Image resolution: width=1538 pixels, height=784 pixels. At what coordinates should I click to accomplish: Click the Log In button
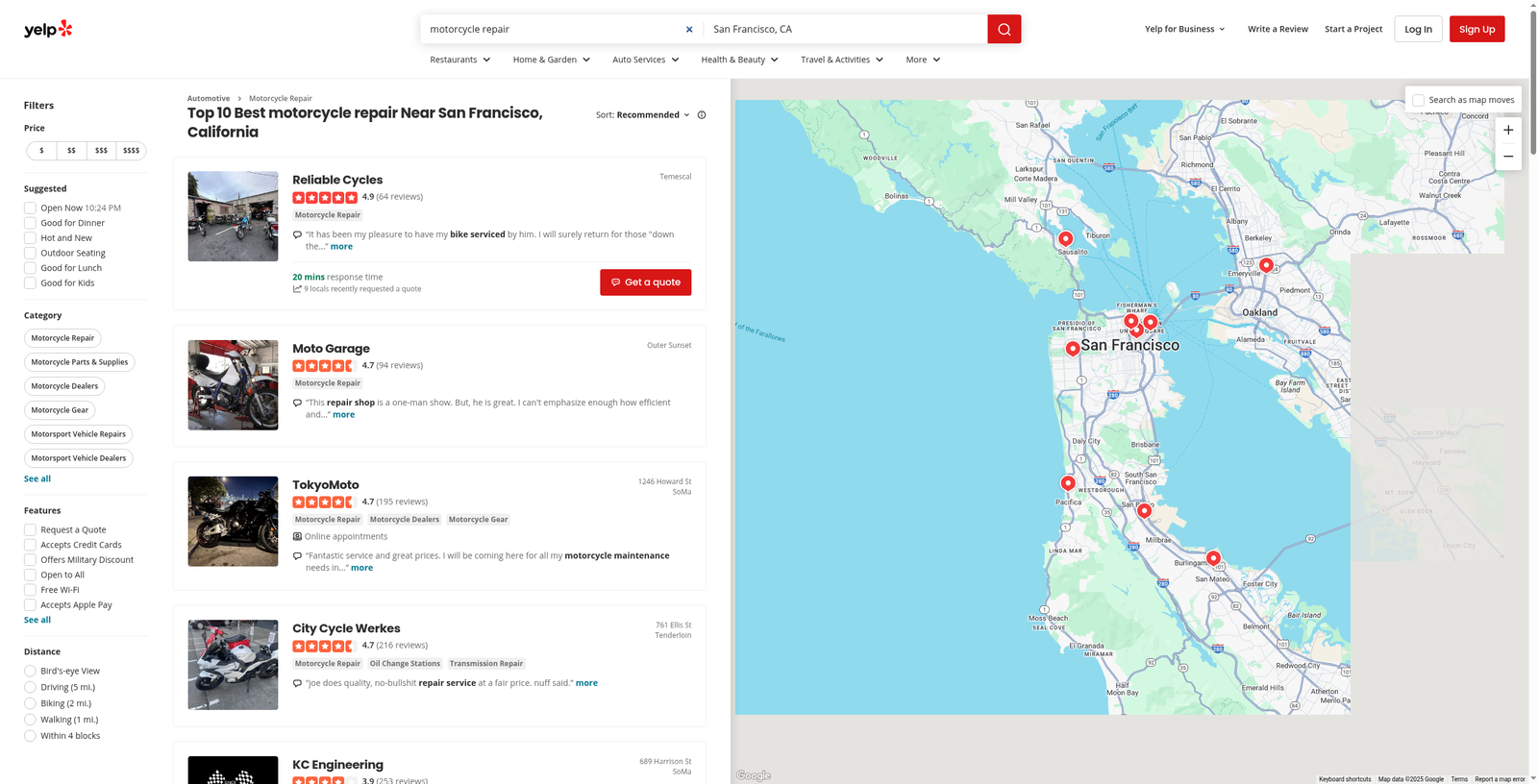click(x=1418, y=29)
